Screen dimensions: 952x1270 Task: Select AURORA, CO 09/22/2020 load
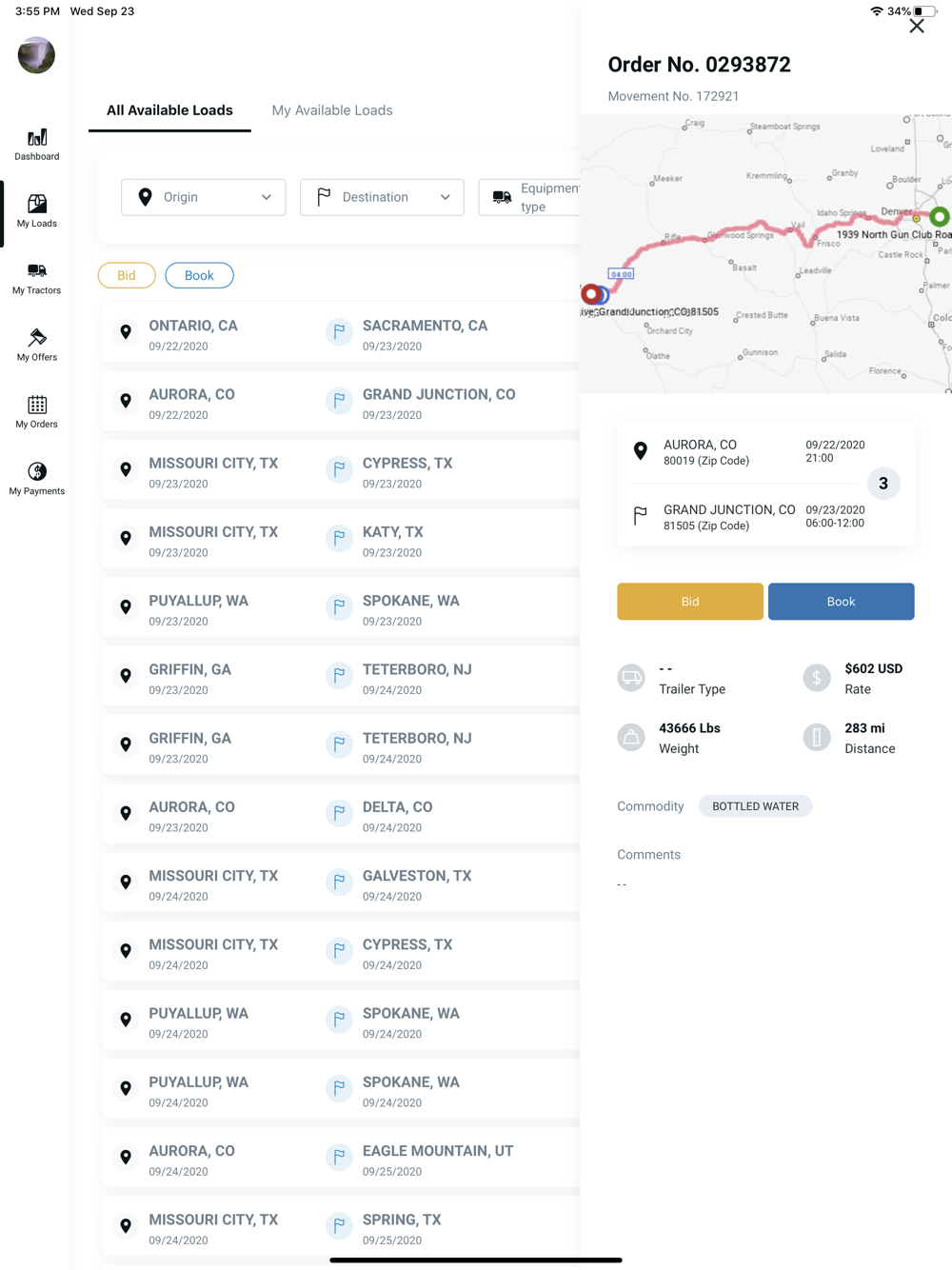pos(341,404)
